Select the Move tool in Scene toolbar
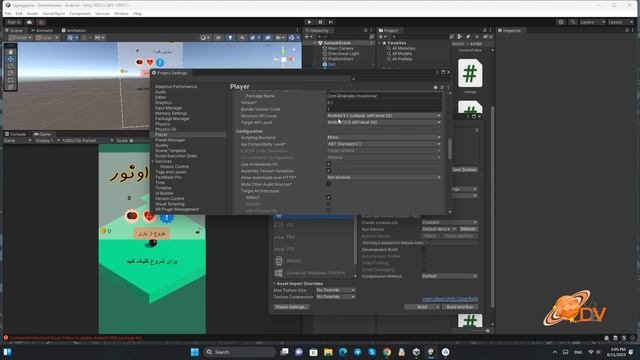This screenshot has height=360, width=640. pyautogui.click(x=11, y=59)
